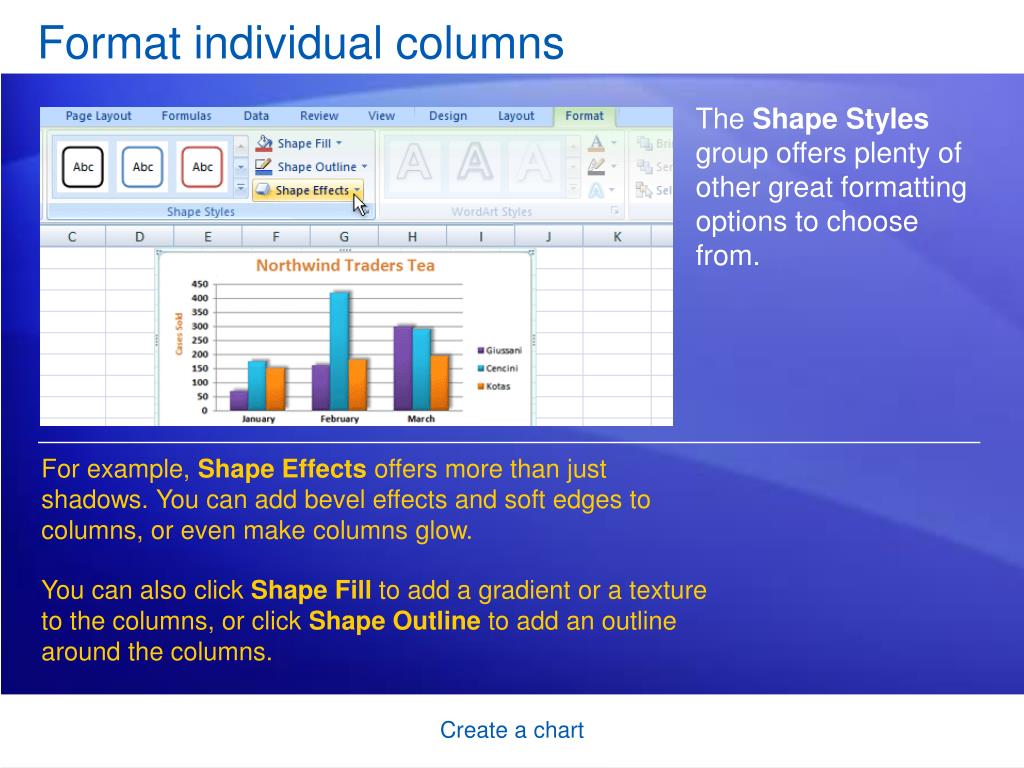Select column F header

coord(276,236)
